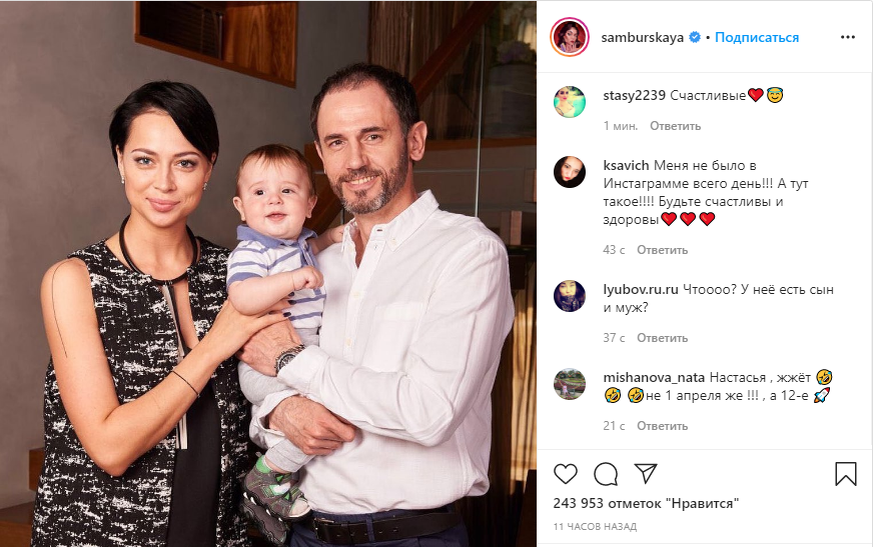
Task: Follow the account with Подписаться
Action: point(757,37)
